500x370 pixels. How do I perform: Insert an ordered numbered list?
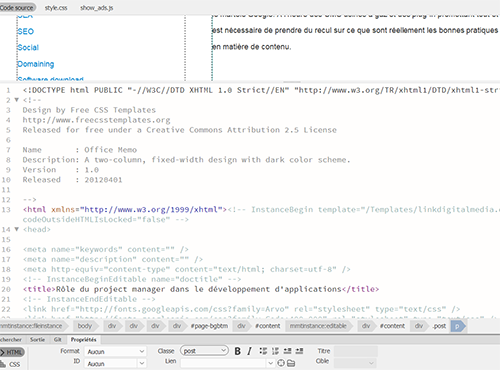click(x=275, y=351)
